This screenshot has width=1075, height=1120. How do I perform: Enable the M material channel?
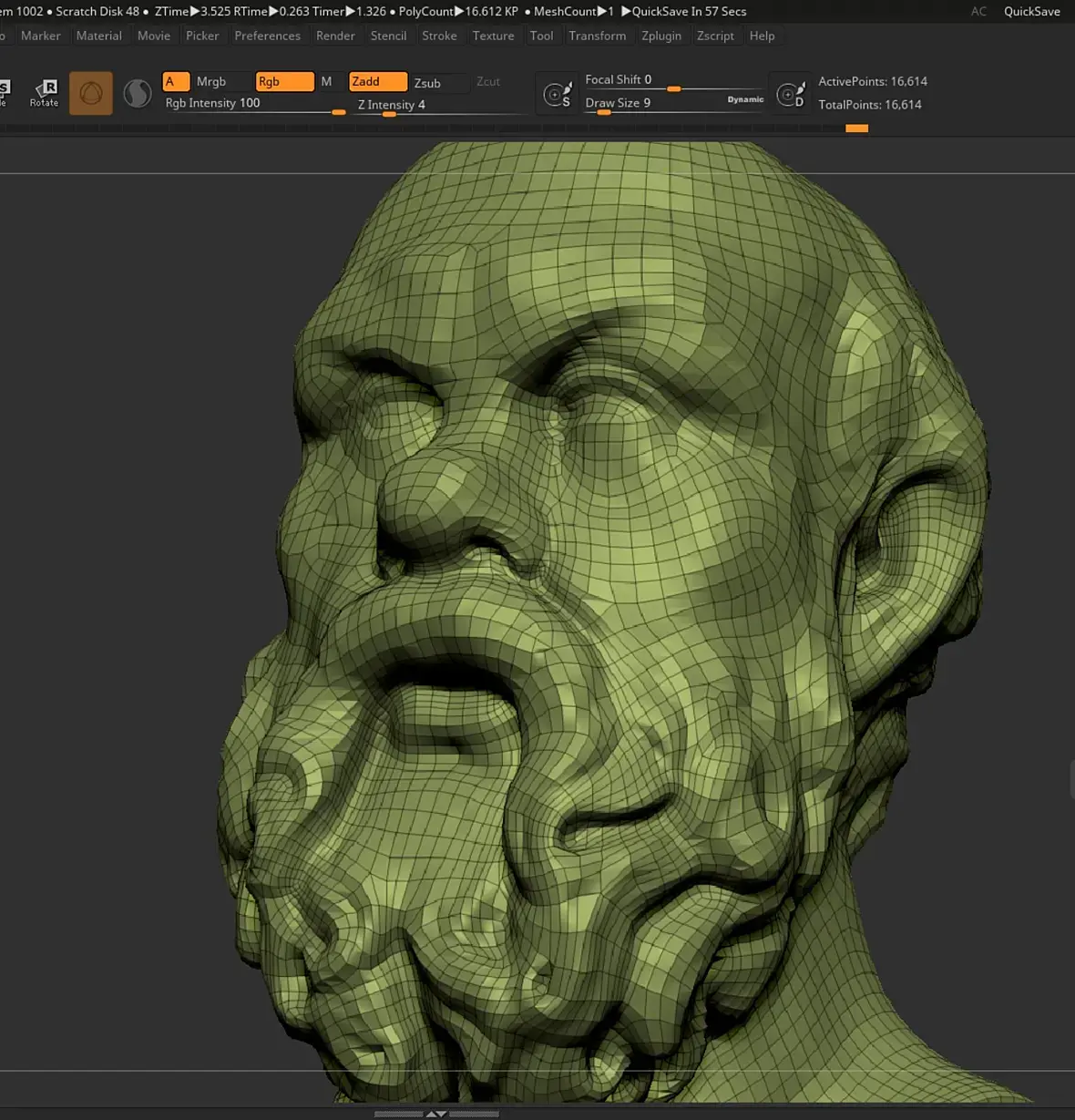point(327,82)
